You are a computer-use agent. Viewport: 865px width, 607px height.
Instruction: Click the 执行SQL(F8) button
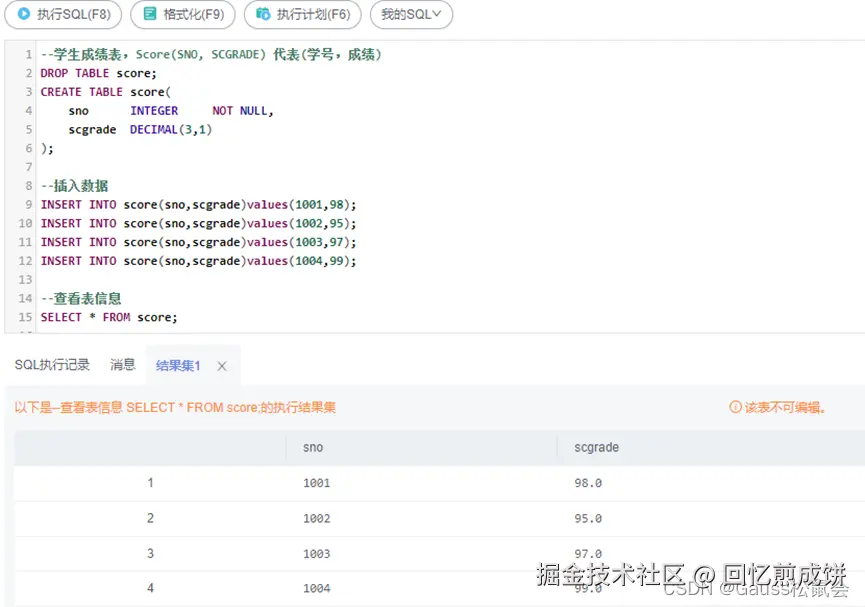pyautogui.click(x=63, y=14)
